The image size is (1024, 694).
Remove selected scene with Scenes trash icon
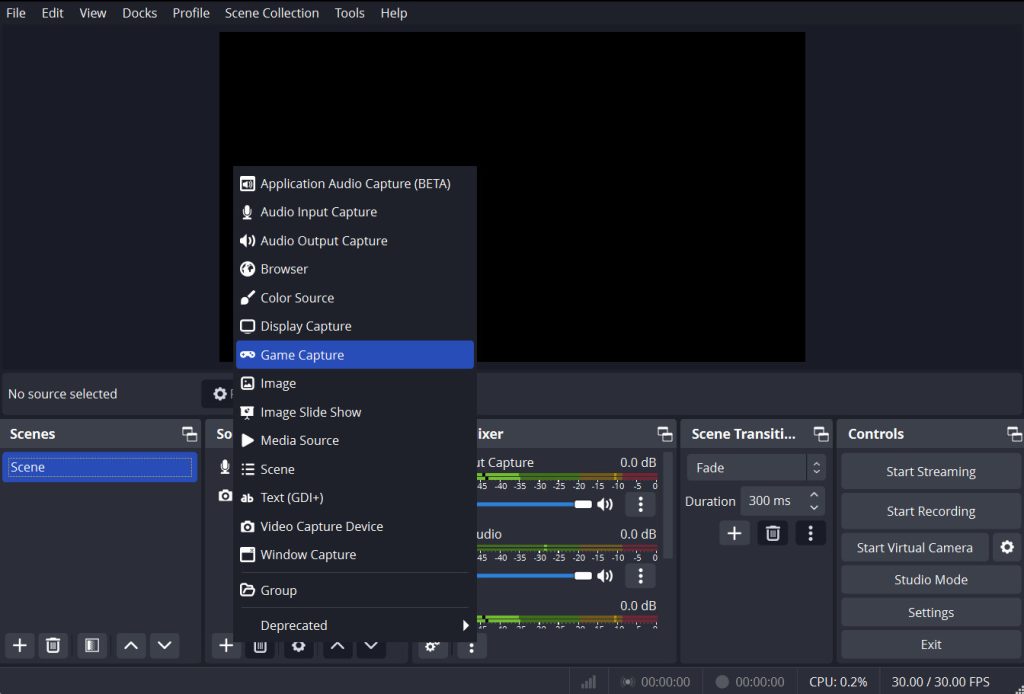(x=53, y=646)
